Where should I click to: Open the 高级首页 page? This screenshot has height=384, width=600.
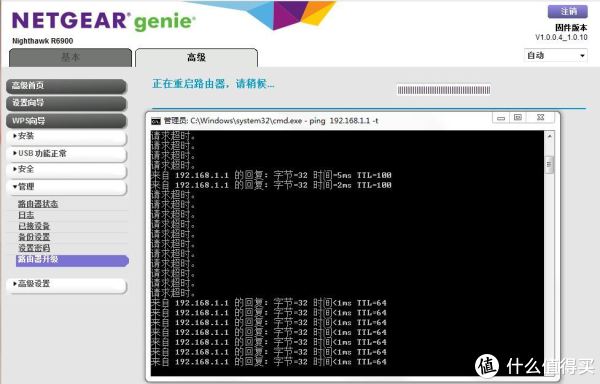[x=66, y=86]
